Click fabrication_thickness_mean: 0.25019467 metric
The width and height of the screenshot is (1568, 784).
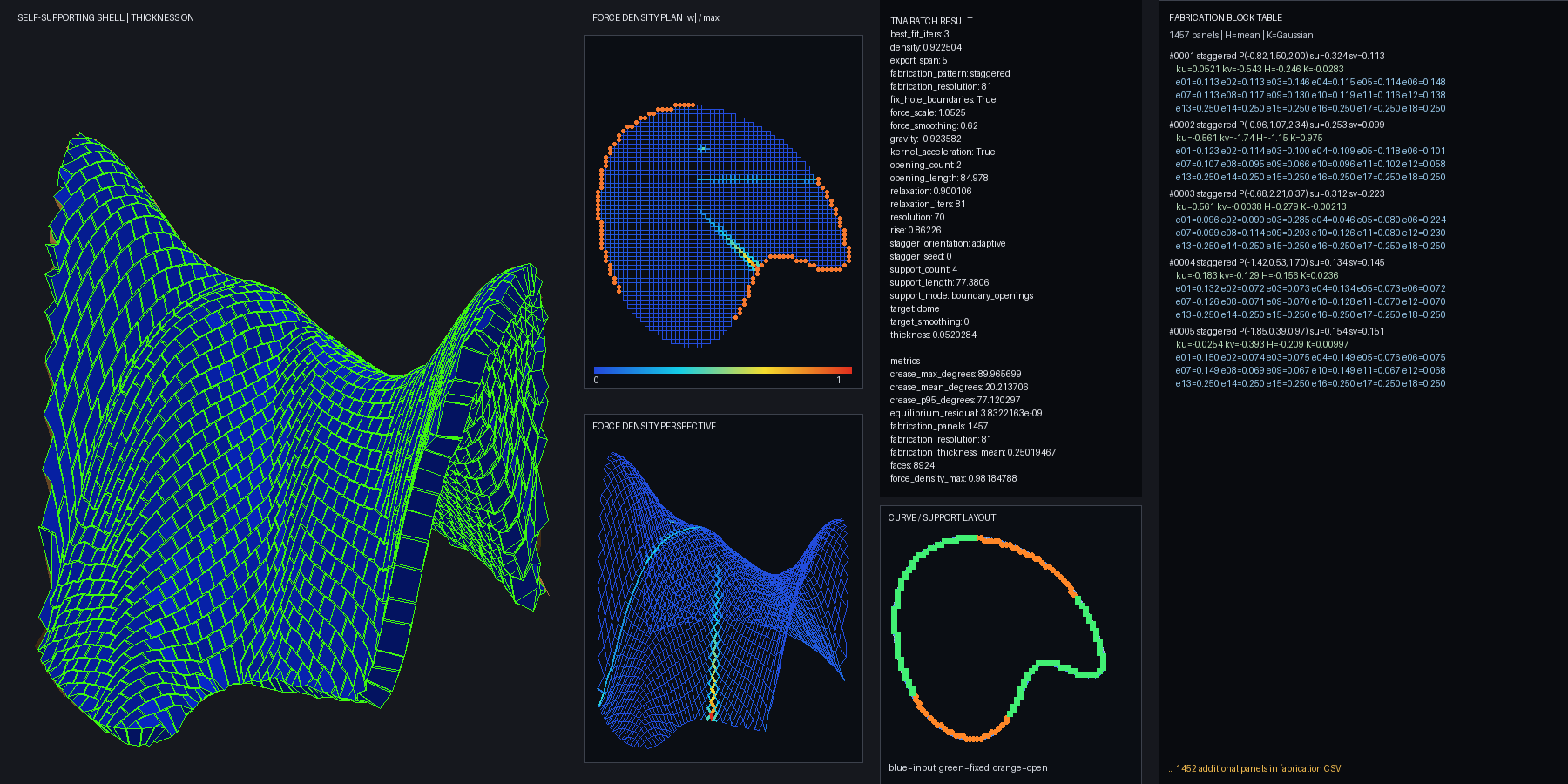pos(973,452)
